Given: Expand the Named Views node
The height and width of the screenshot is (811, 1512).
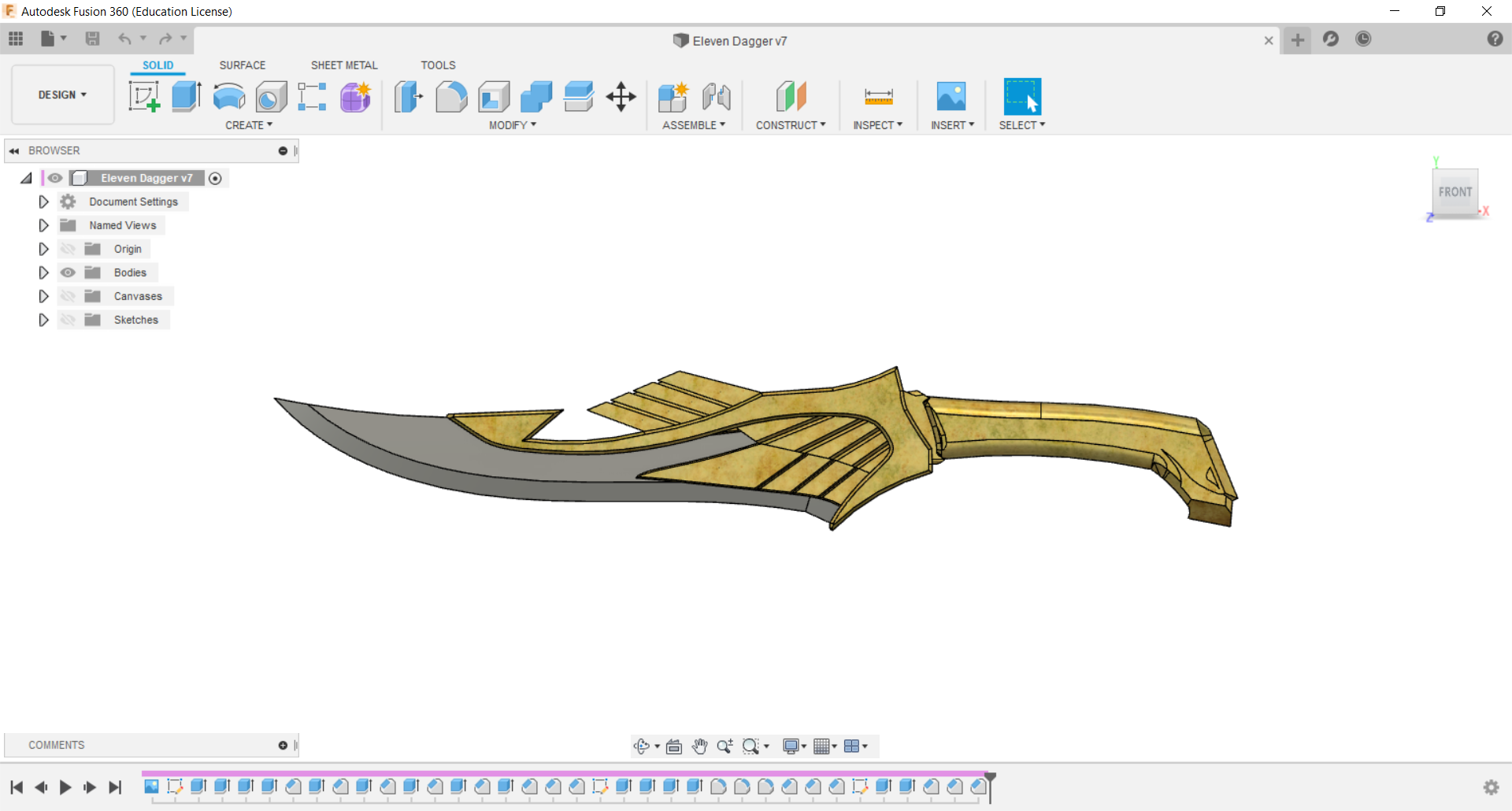Looking at the screenshot, I should pos(43,225).
